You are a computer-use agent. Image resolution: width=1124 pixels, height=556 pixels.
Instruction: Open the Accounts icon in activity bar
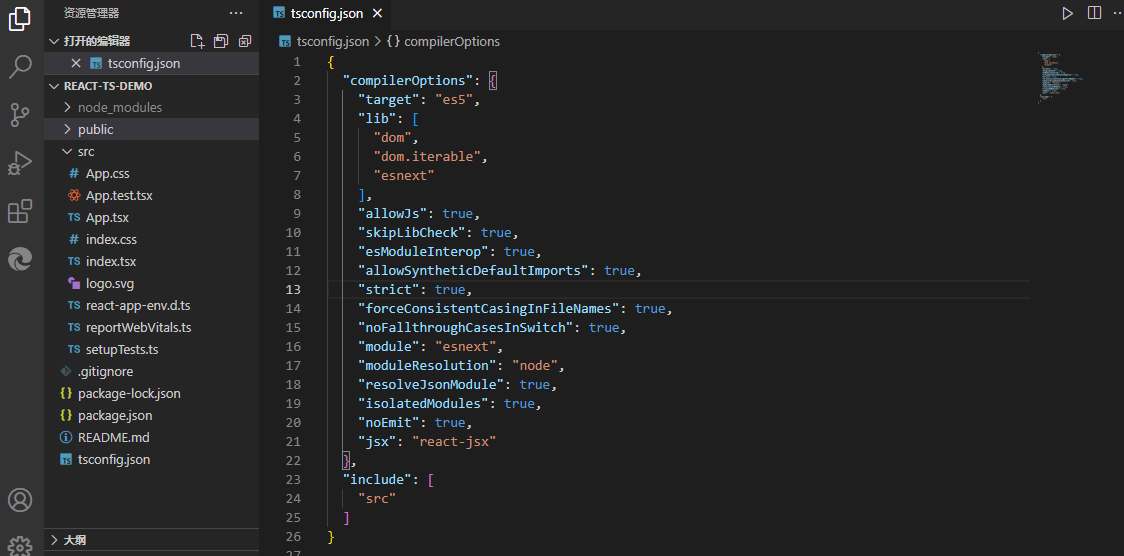20,499
